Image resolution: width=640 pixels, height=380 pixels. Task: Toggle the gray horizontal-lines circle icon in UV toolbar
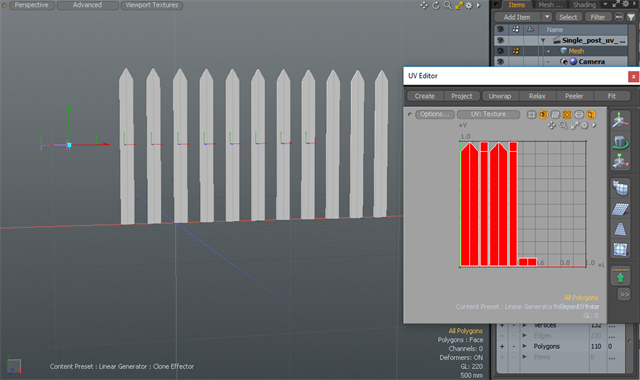point(579,114)
